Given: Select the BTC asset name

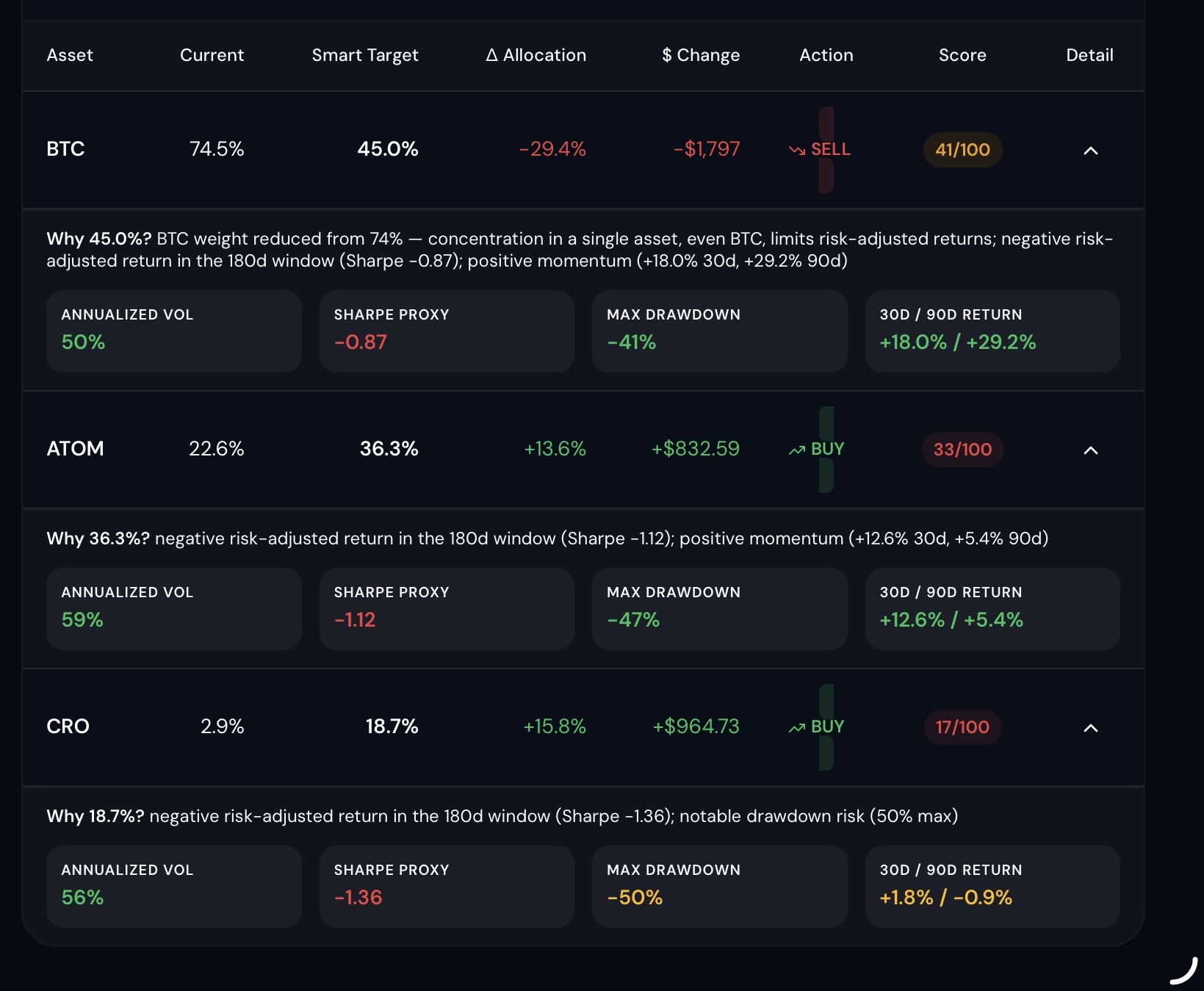Looking at the screenshot, I should [65, 149].
